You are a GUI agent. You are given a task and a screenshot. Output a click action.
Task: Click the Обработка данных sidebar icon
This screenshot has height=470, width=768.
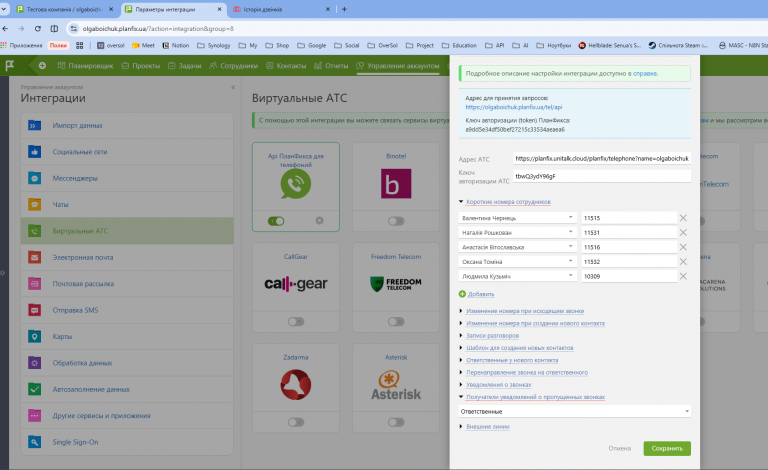[34, 363]
